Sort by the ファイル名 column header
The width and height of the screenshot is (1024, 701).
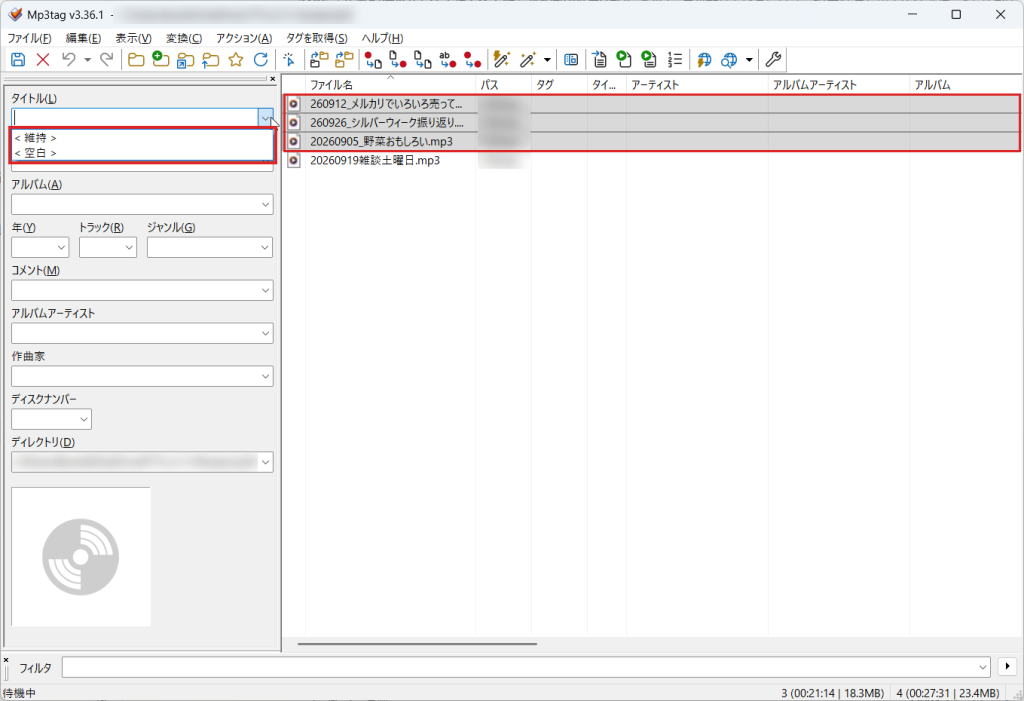click(390, 85)
